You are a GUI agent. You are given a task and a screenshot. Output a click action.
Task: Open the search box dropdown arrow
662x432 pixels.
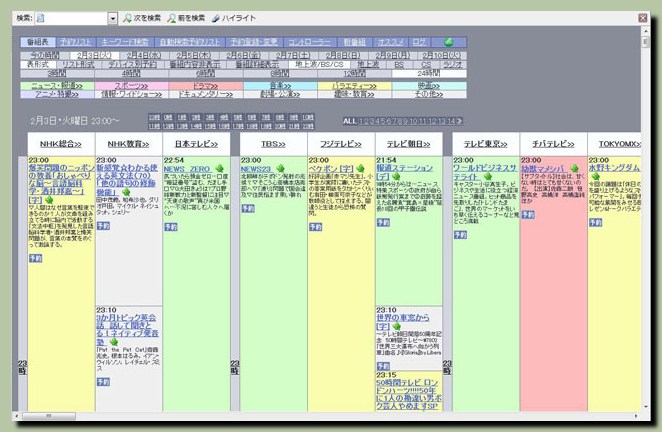pyautogui.click(x=113, y=19)
